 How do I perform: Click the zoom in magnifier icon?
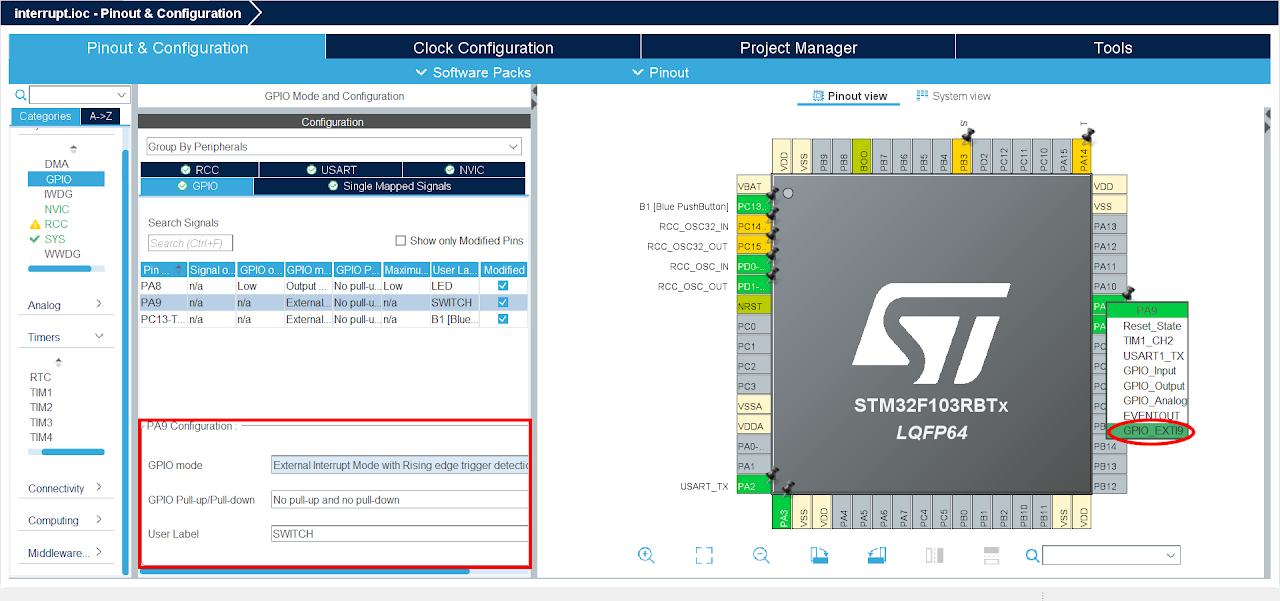pyautogui.click(x=646, y=555)
